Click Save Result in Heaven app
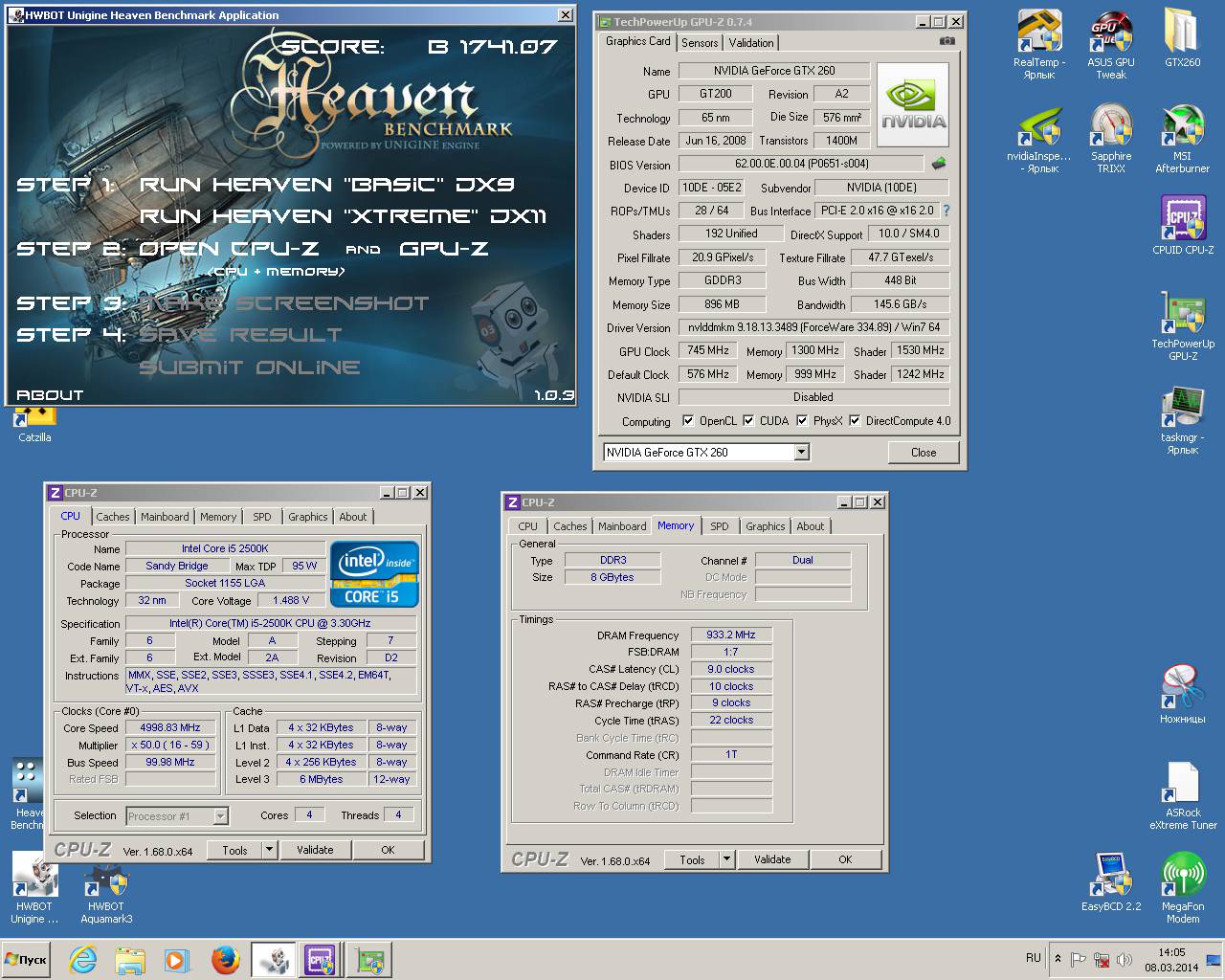 [x=240, y=335]
